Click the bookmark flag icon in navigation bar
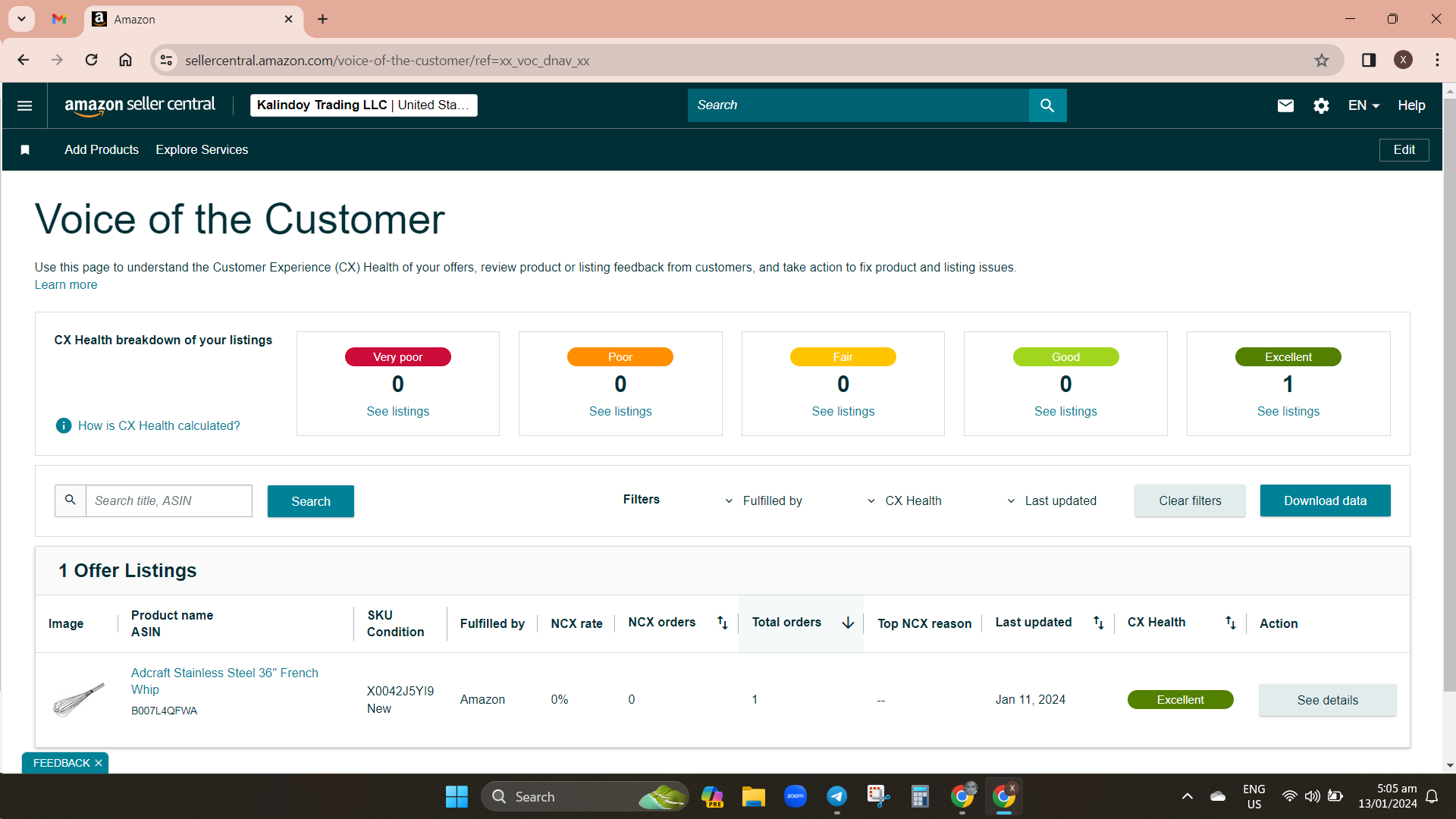Image resolution: width=1456 pixels, height=819 pixels. coord(25,150)
